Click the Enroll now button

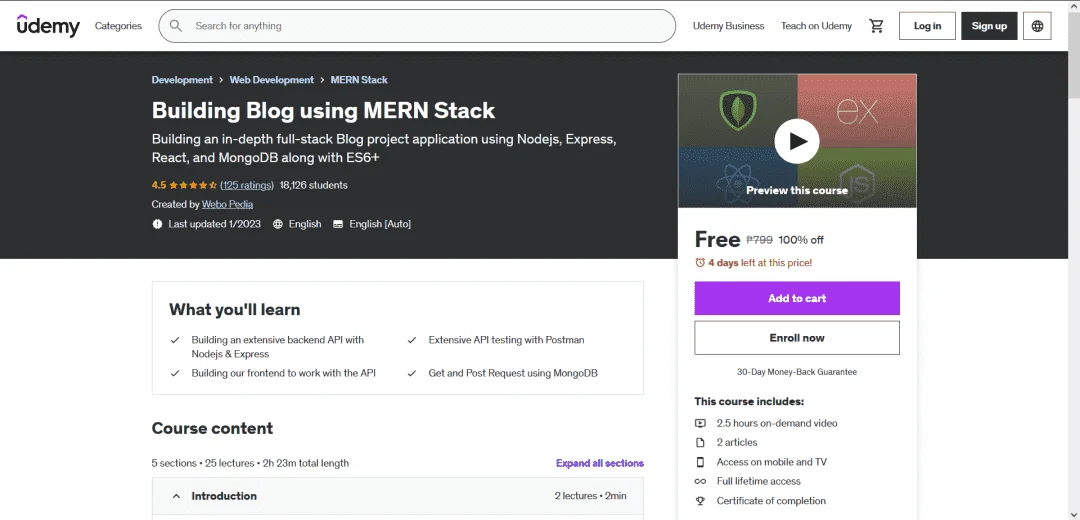[797, 338]
